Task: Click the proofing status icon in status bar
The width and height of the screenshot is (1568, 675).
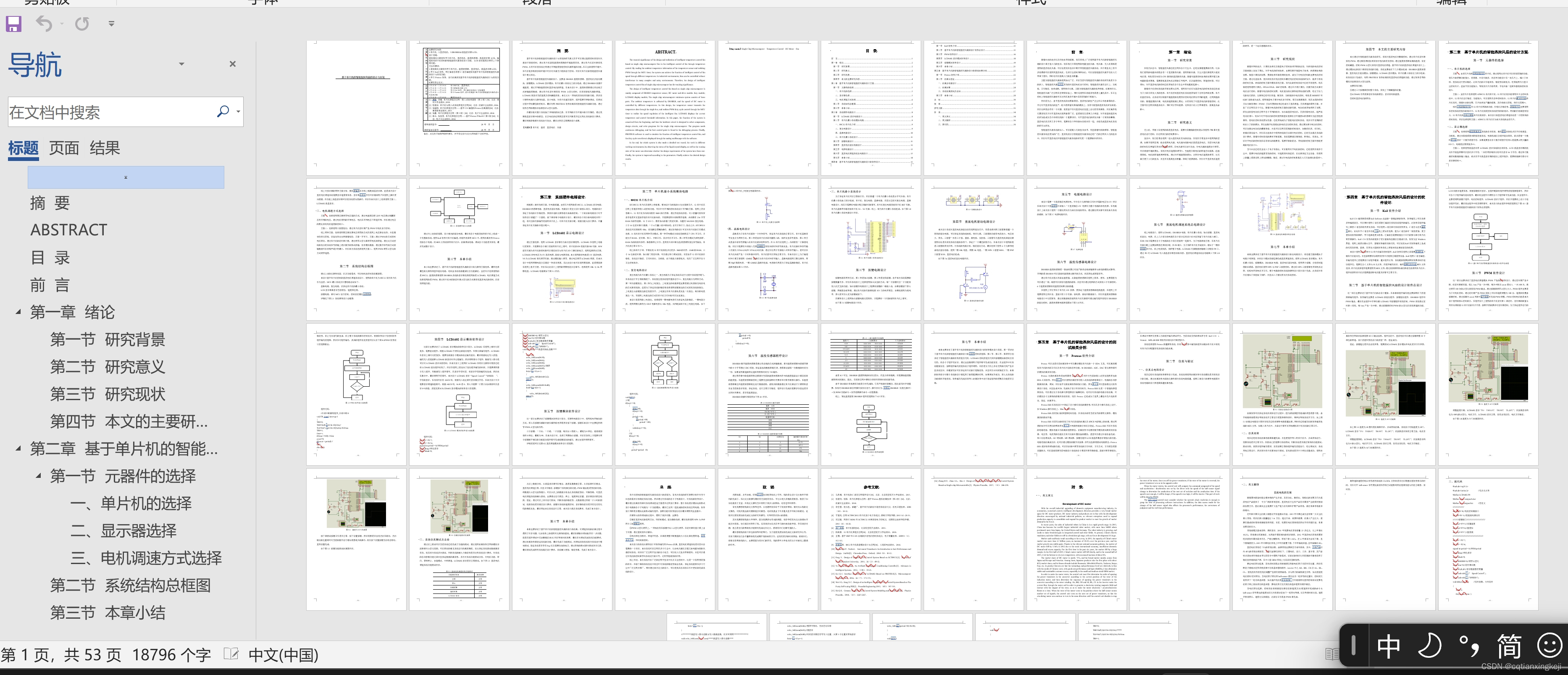Action: click(231, 654)
